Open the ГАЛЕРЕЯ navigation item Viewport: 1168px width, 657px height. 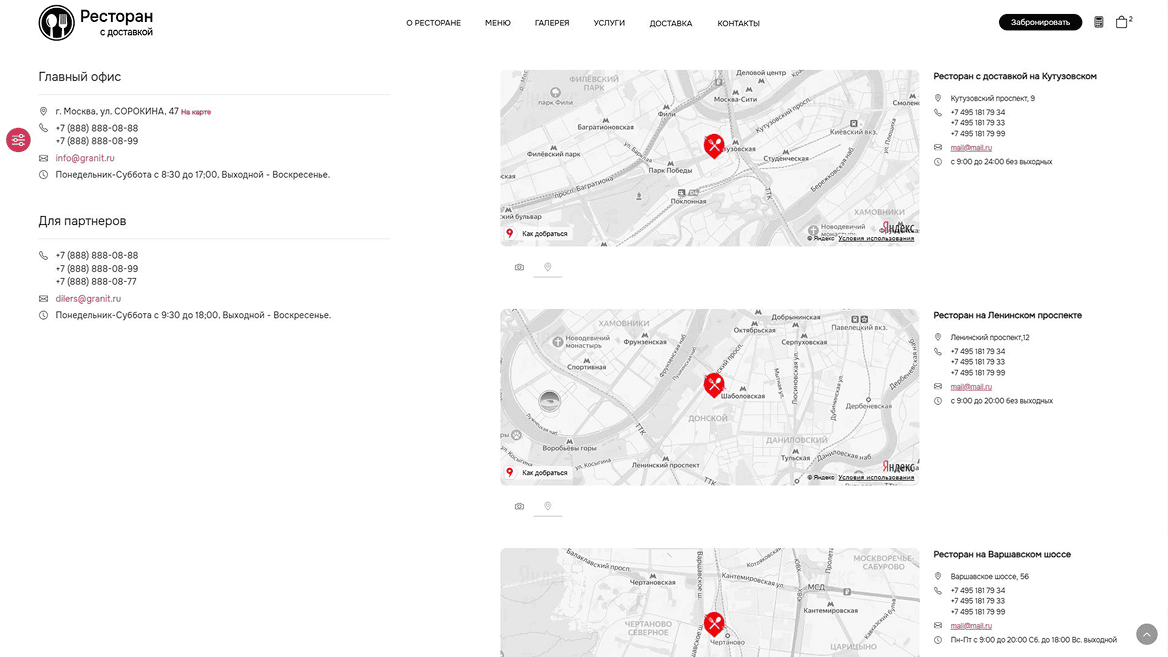(552, 23)
